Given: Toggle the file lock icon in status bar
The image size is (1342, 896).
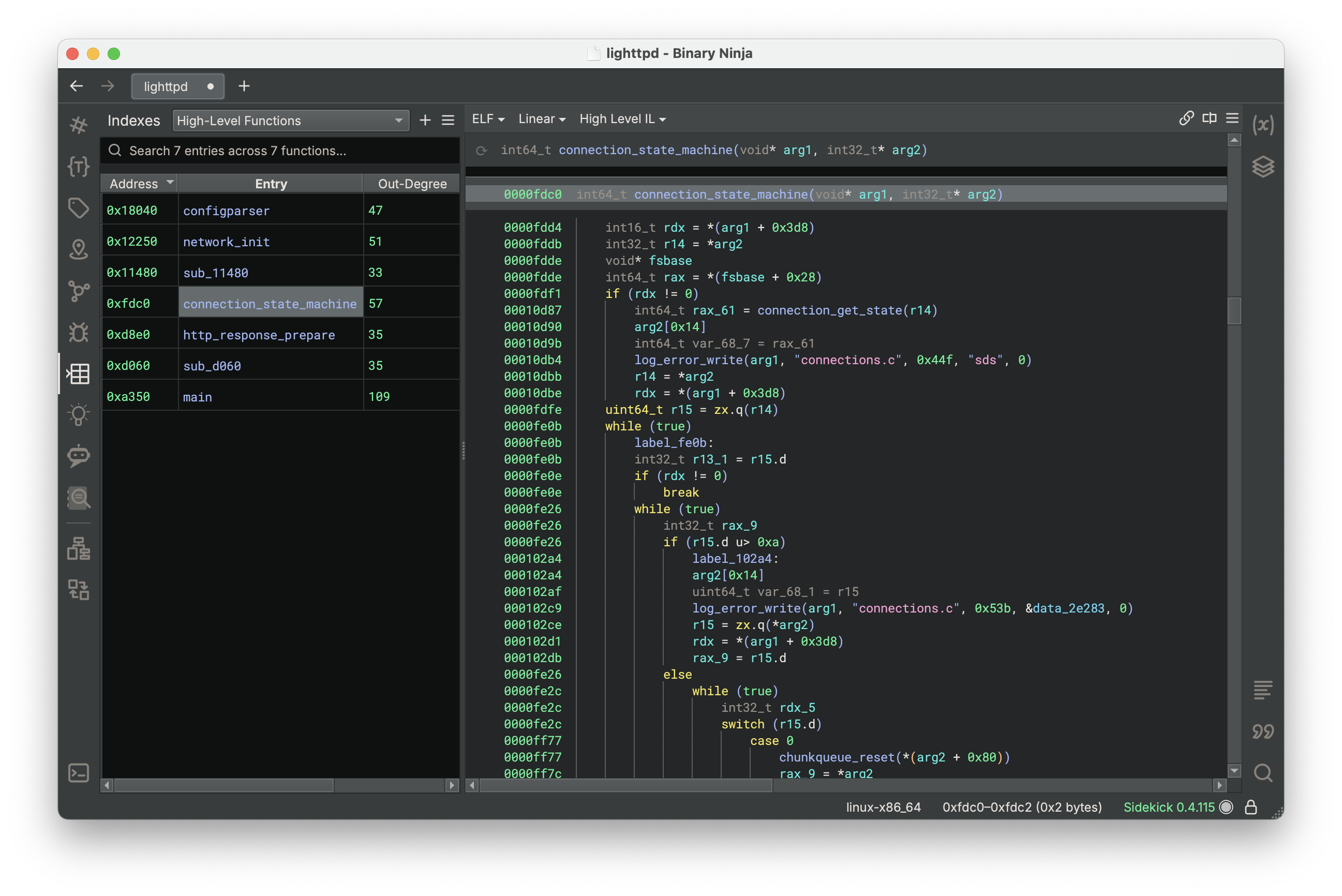Looking at the screenshot, I should point(1250,807).
